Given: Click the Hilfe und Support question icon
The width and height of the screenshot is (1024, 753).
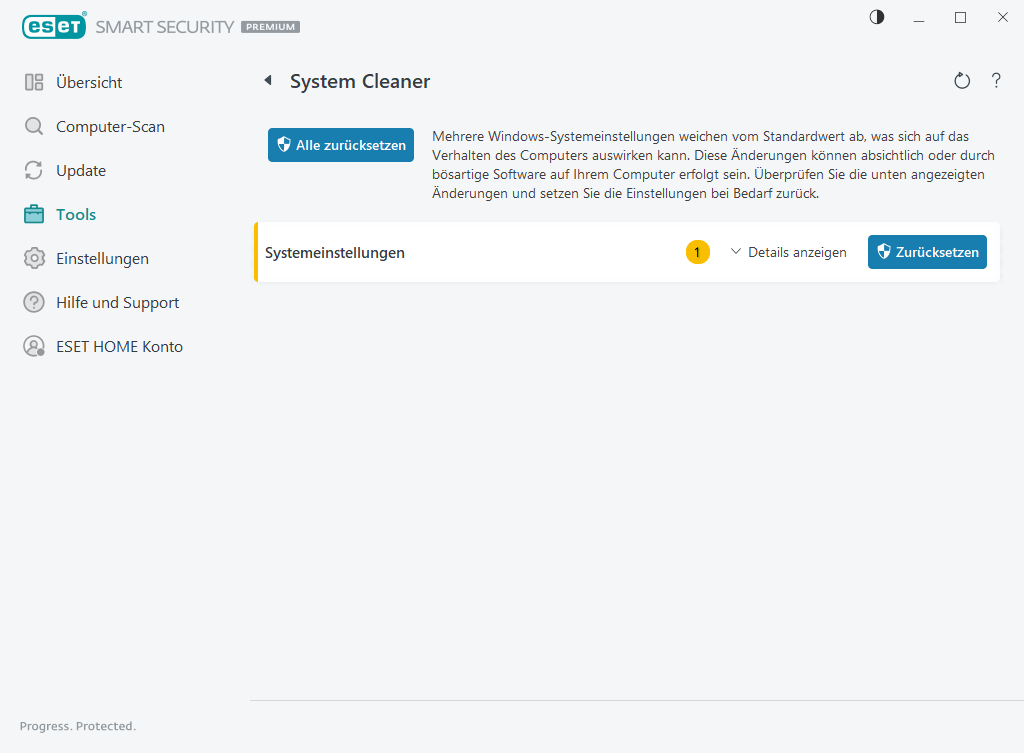Looking at the screenshot, I should (33, 302).
